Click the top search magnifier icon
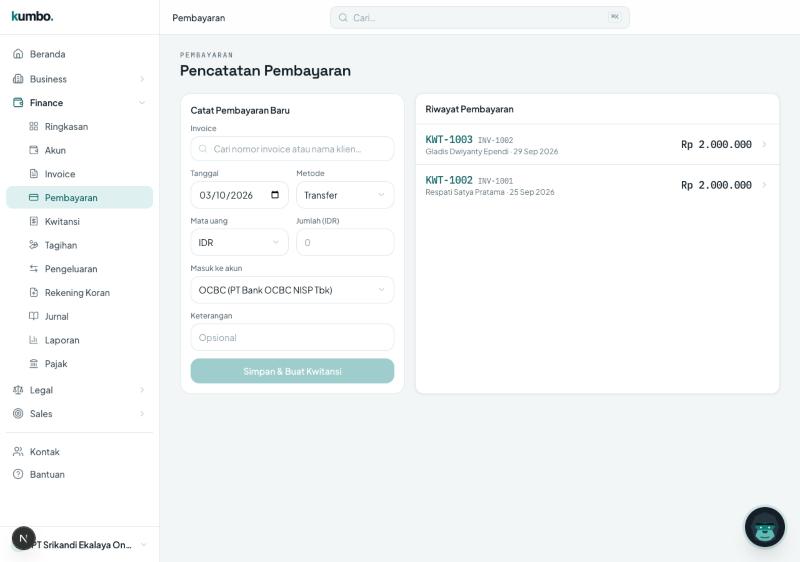 coord(343,18)
